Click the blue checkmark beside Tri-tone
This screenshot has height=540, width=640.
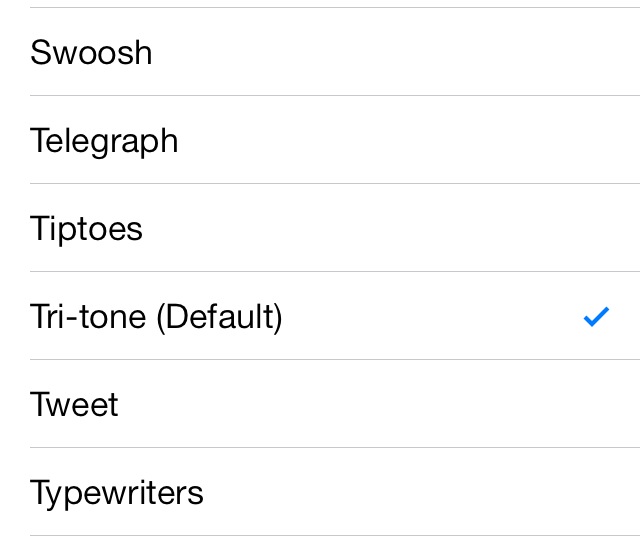coord(596,317)
